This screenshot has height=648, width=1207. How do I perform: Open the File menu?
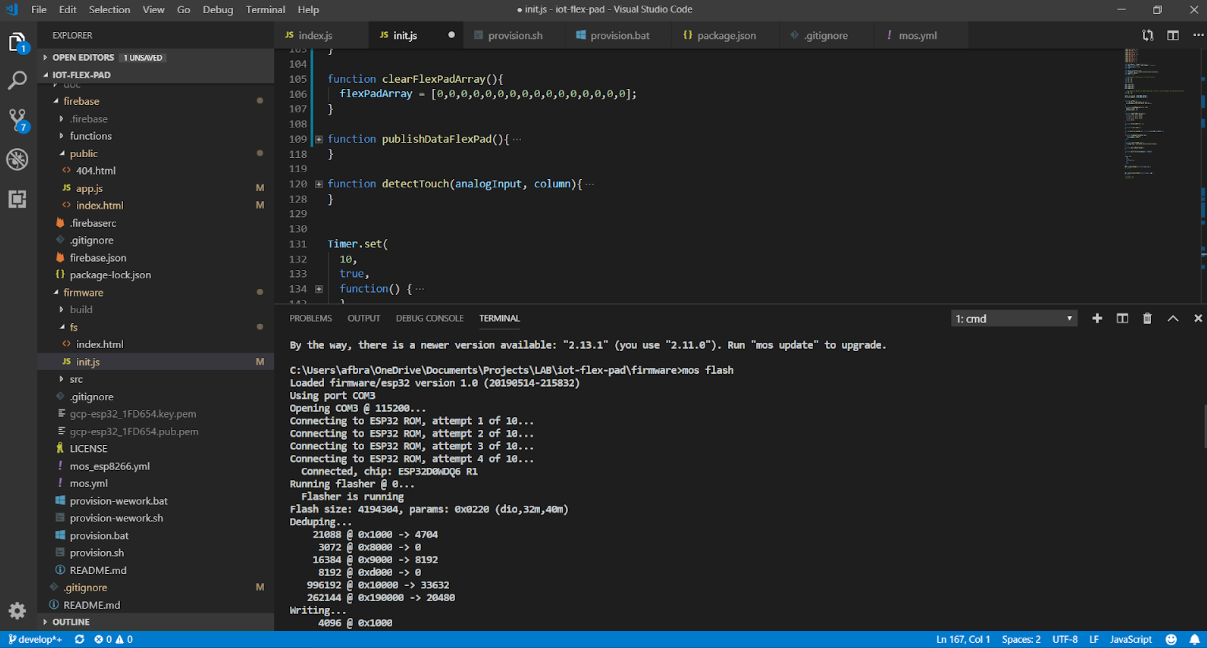point(39,9)
